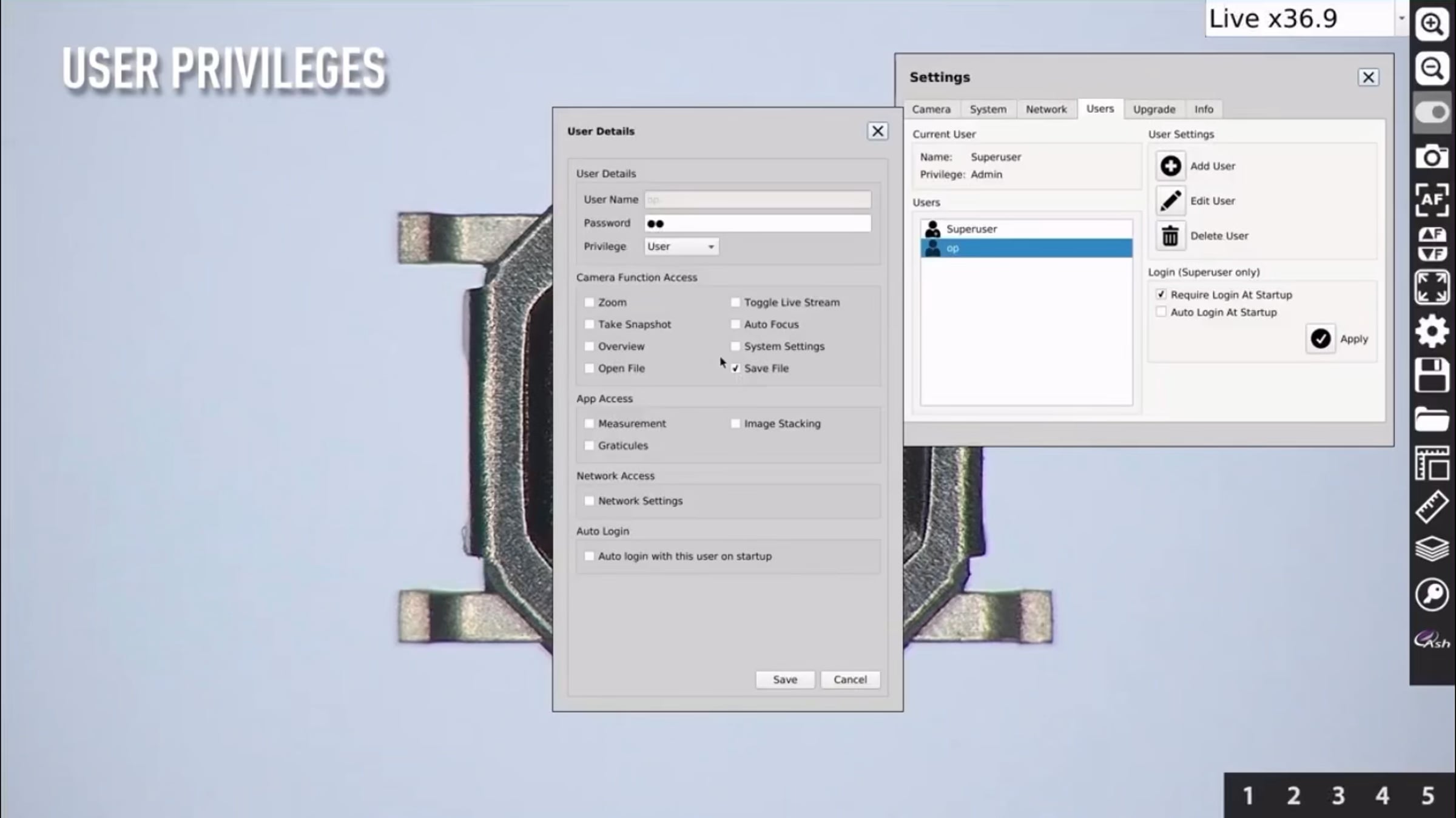This screenshot has height=818, width=1456.
Task: Click into the Password field
Action: click(758, 223)
